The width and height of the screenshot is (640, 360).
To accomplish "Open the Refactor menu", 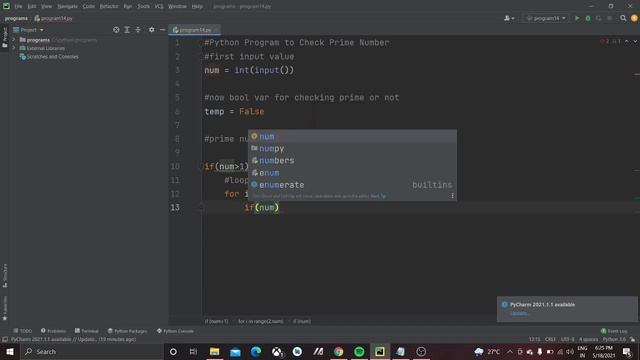I will point(109,7).
